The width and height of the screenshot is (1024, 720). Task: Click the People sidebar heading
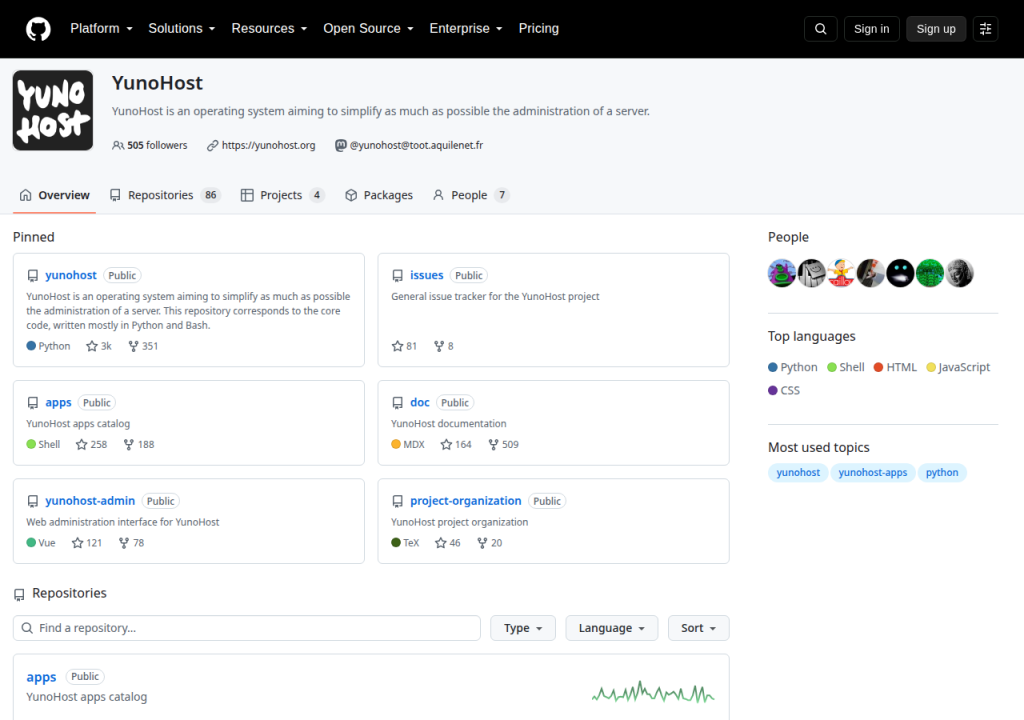pyautogui.click(x=788, y=237)
